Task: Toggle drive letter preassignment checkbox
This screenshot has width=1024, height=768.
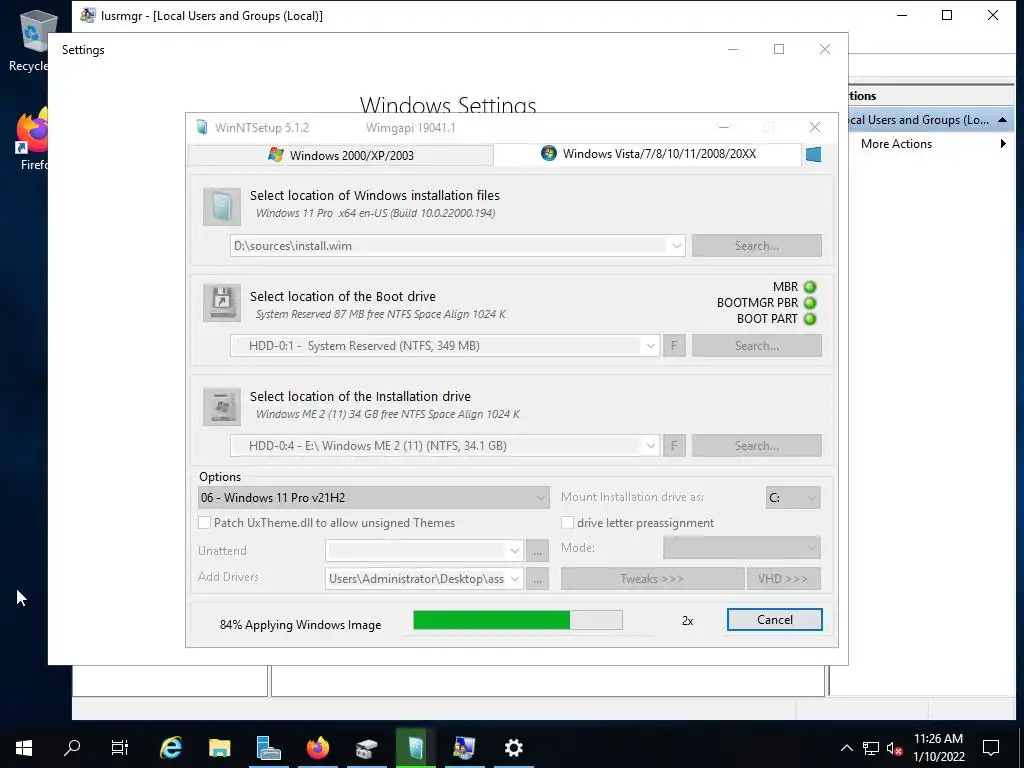Action: coord(568,523)
